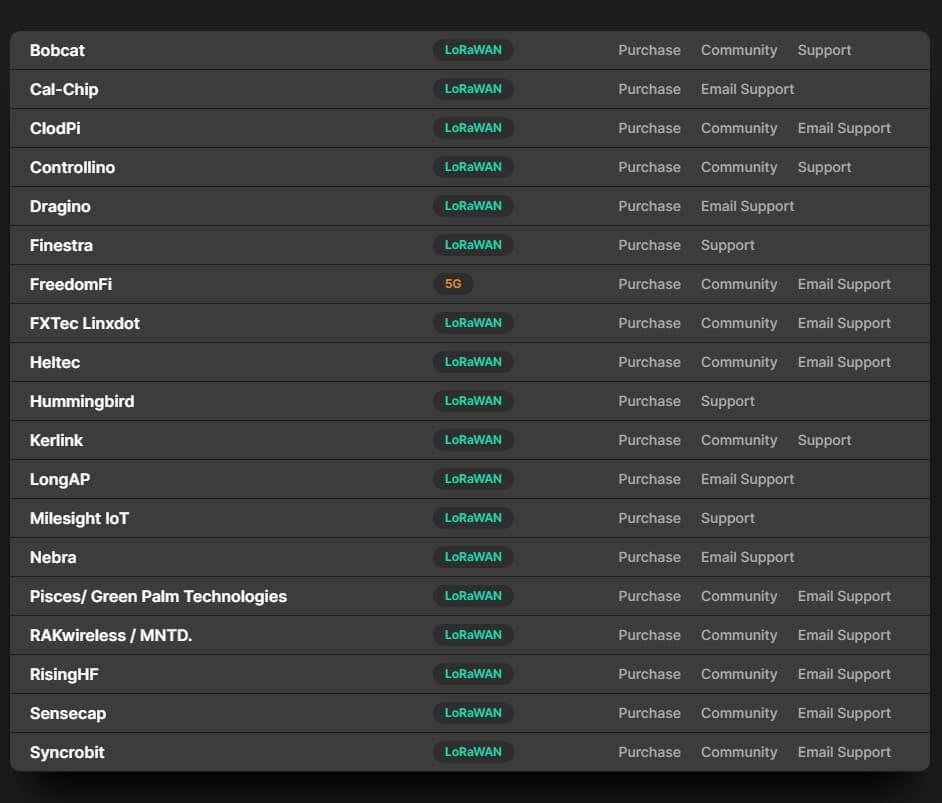The height and width of the screenshot is (803, 942).
Task: Click the 5G badge for FreedomFi
Action: point(453,284)
